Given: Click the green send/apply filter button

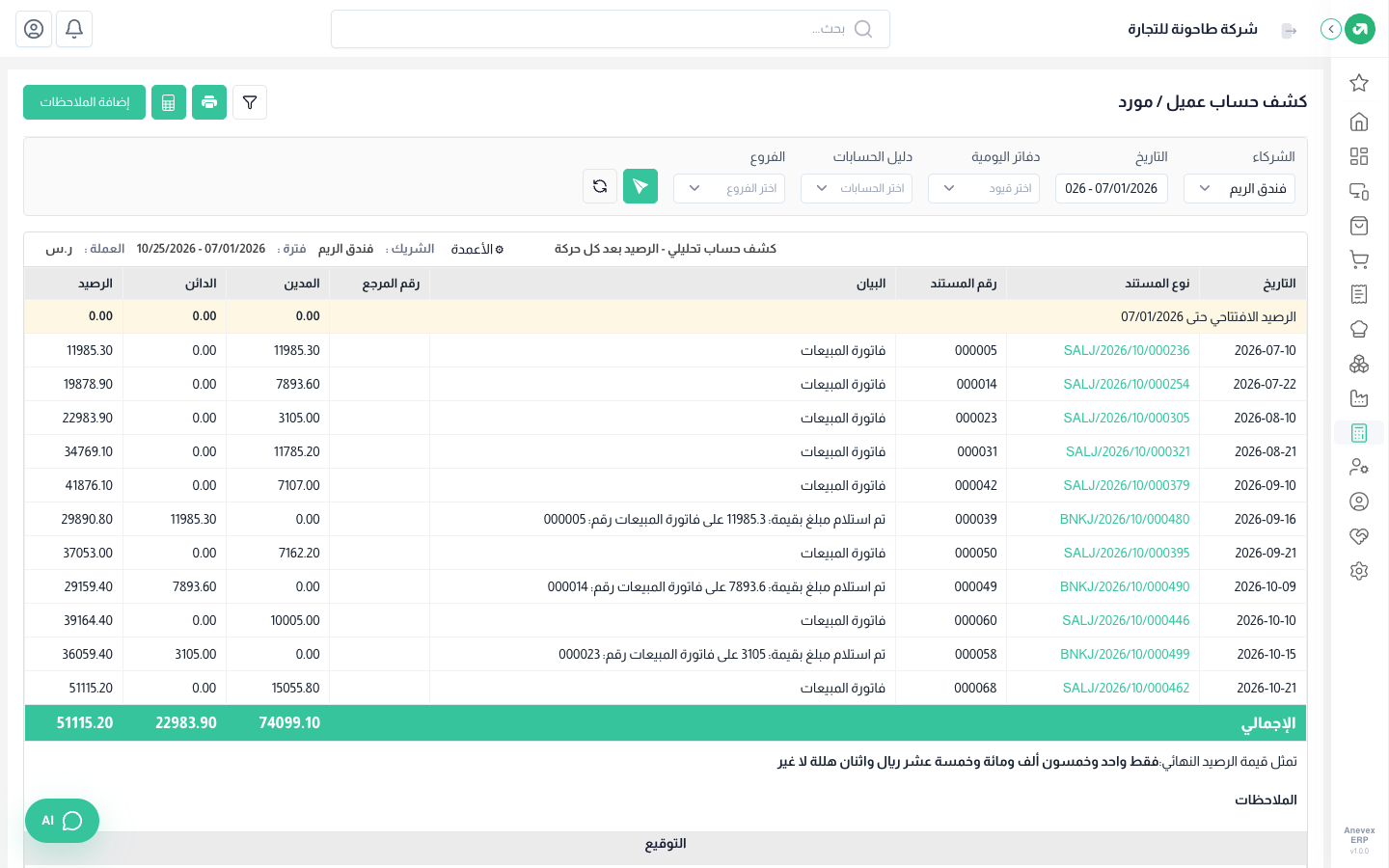Looking at the screenshot, I should 640,186.
